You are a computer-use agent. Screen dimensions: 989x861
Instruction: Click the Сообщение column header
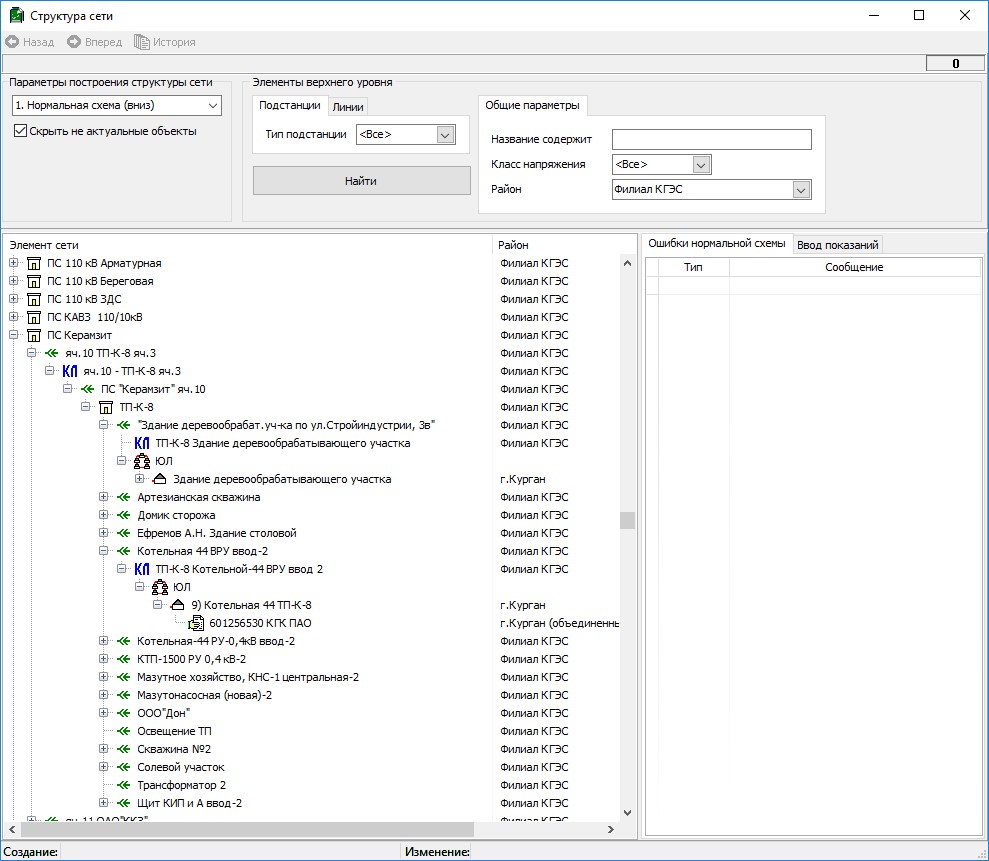(x=854, y=267)
